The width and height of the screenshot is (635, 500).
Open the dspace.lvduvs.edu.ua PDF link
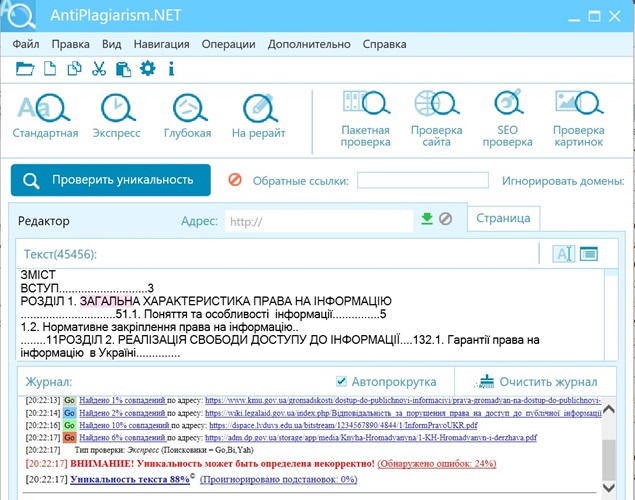click(343, 425)
